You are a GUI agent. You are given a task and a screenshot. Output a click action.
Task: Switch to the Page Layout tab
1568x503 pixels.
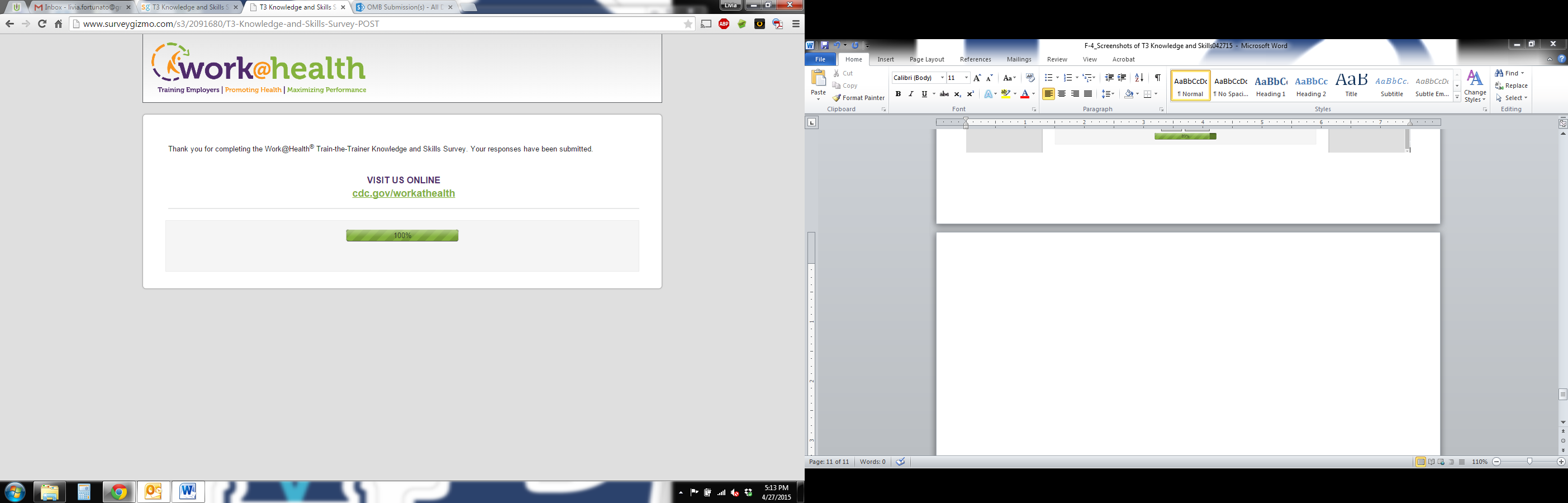click(x=926, y=59)
